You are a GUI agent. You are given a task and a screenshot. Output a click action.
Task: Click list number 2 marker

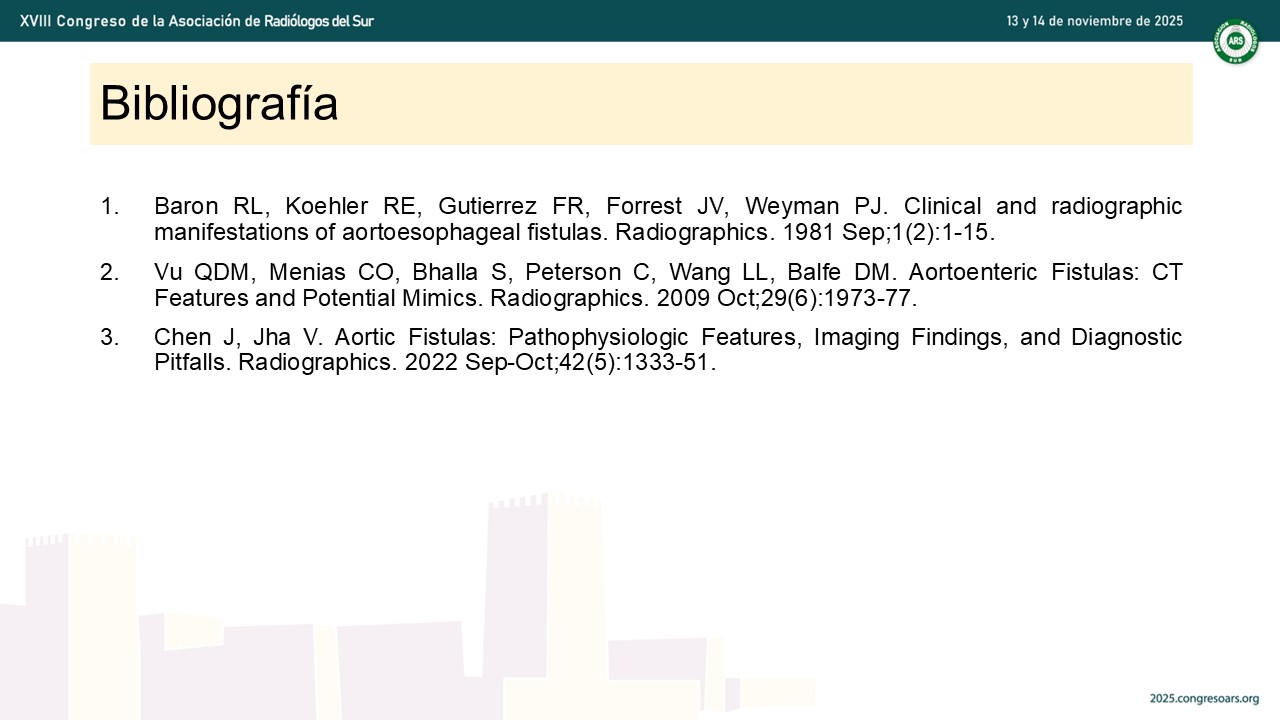pos(109,272)
